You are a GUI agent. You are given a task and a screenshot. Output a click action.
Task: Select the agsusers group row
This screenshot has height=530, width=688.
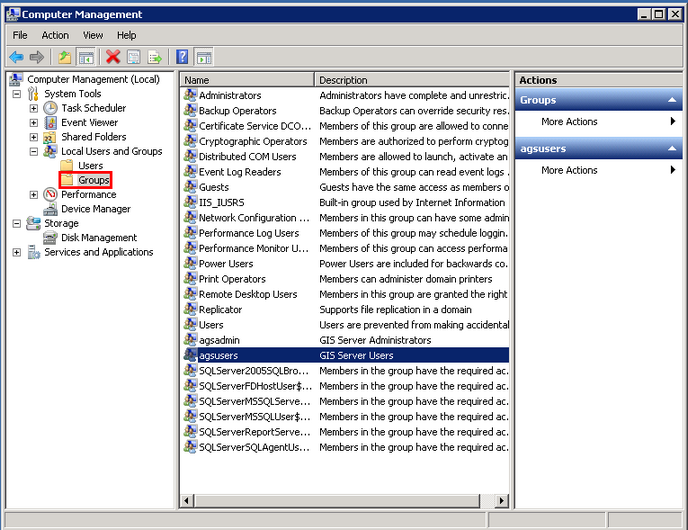tap(345, 355)
